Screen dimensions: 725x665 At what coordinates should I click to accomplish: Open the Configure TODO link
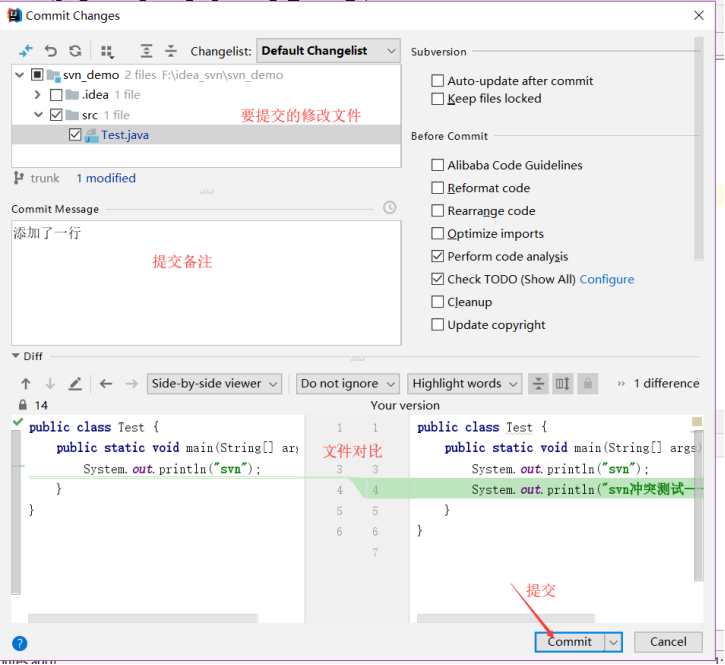tap(607, 279)
